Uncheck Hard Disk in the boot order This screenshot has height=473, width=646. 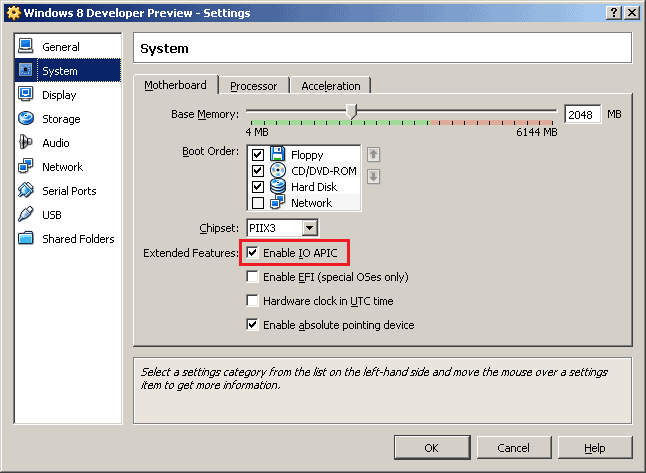coord(258,187)
